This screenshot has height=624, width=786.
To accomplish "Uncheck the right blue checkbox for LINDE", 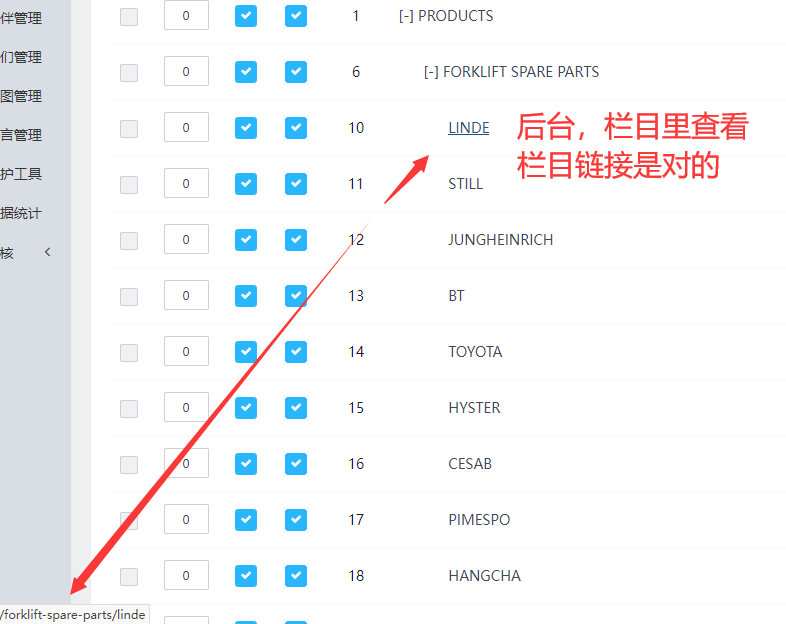I will click(296, 128).
